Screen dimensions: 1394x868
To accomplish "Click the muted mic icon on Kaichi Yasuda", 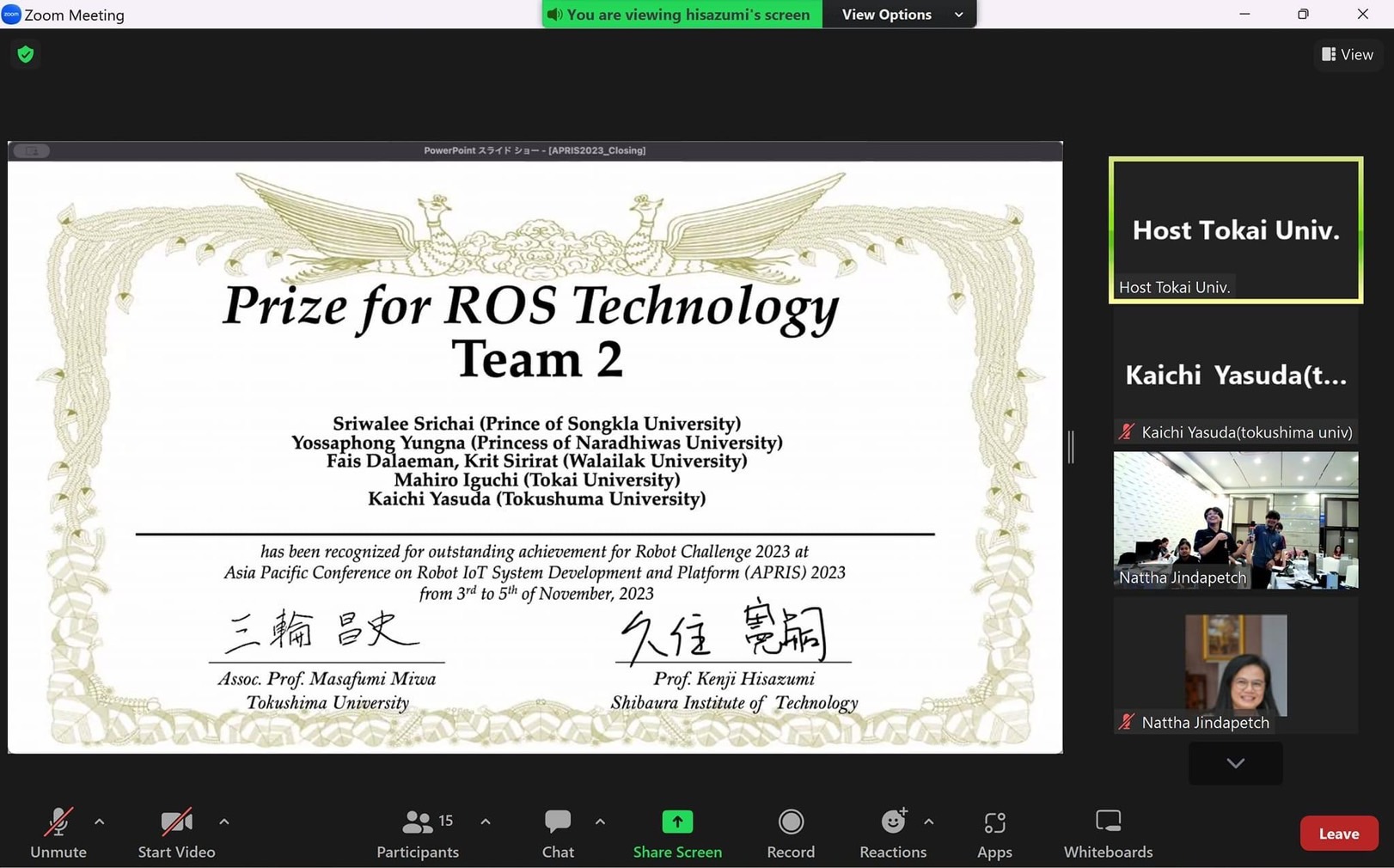I will 1126,432.
